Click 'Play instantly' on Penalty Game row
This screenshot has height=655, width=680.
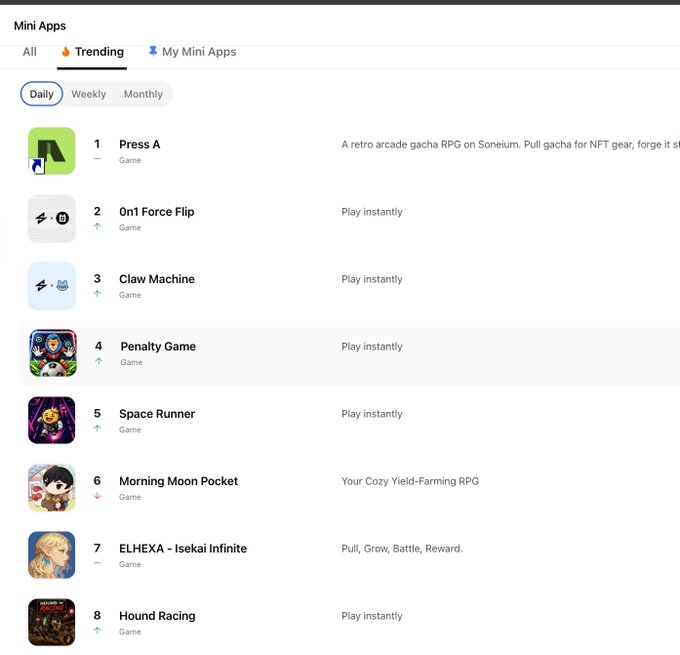click(372, 346)
